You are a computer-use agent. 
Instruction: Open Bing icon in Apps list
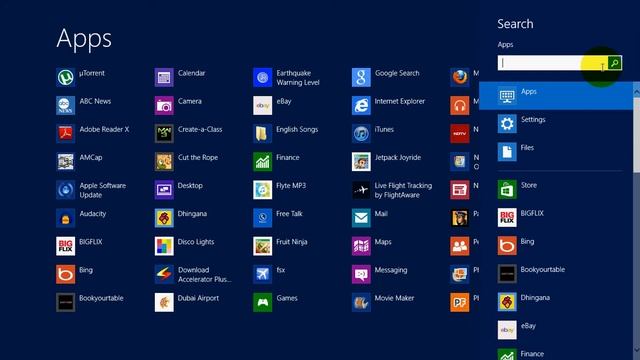click(x=65, y=274)
